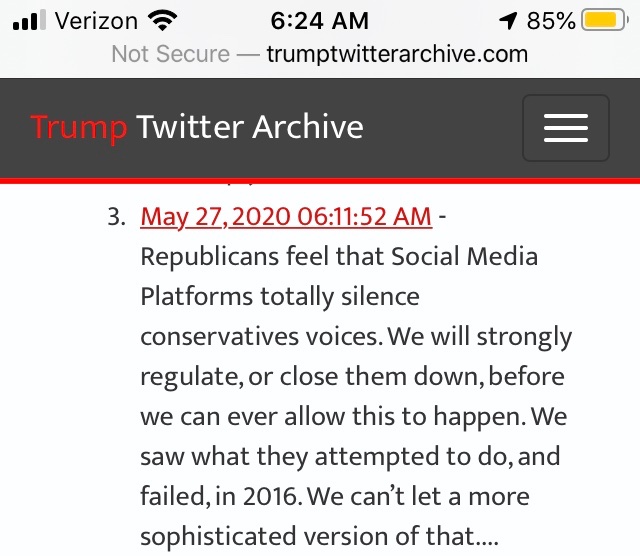
Task: Click the list number 3 marker
Action: pos(114,217)
